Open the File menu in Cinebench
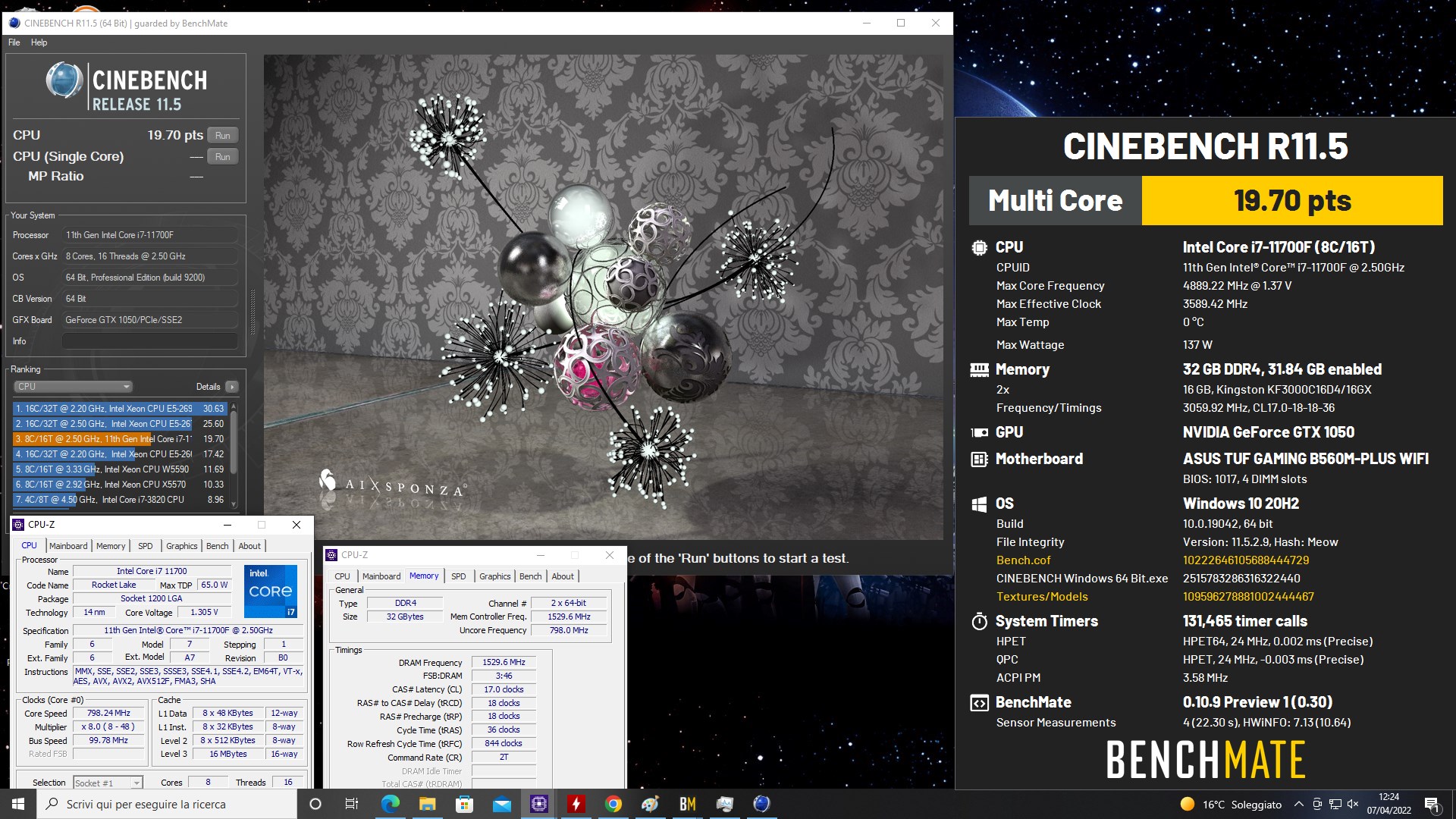 14,42
